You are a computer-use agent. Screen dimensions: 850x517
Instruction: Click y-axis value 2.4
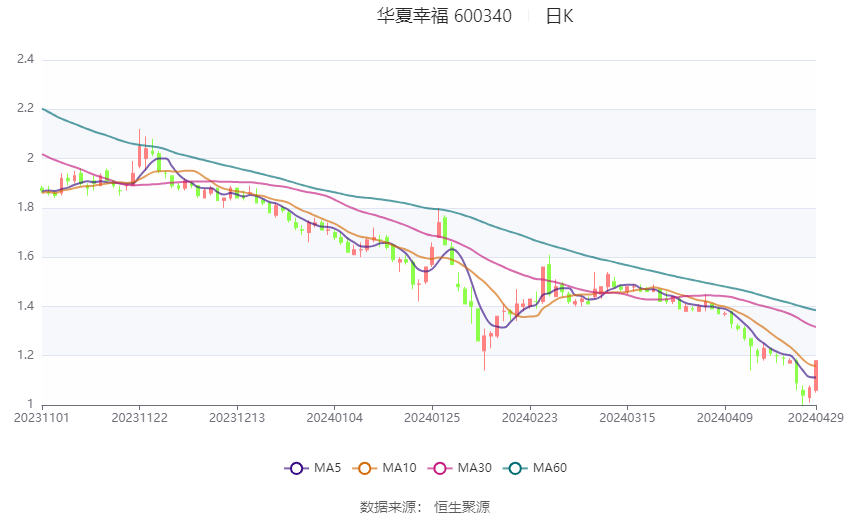25,59
